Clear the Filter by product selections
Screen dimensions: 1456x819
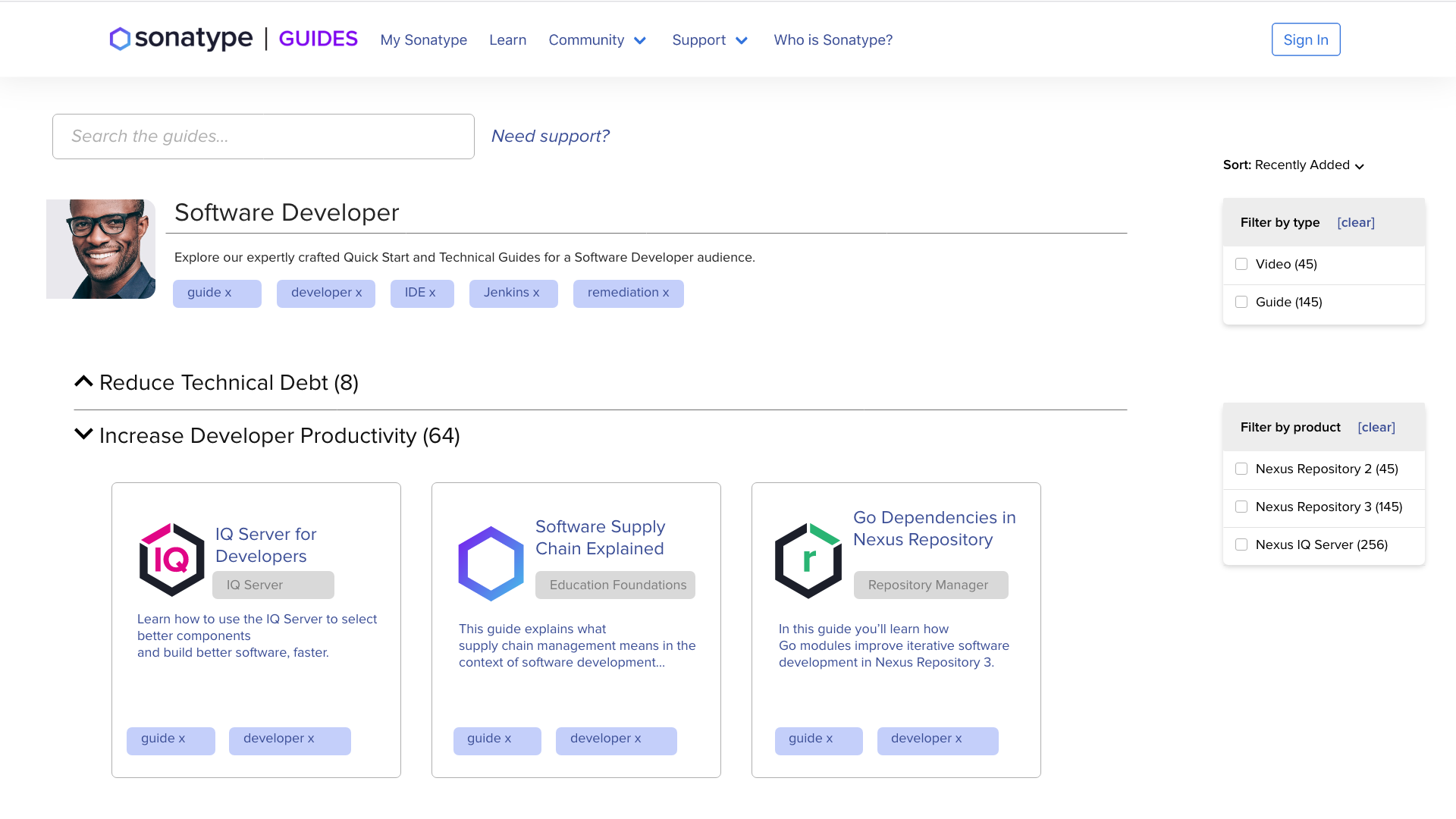coord(1376,427)
